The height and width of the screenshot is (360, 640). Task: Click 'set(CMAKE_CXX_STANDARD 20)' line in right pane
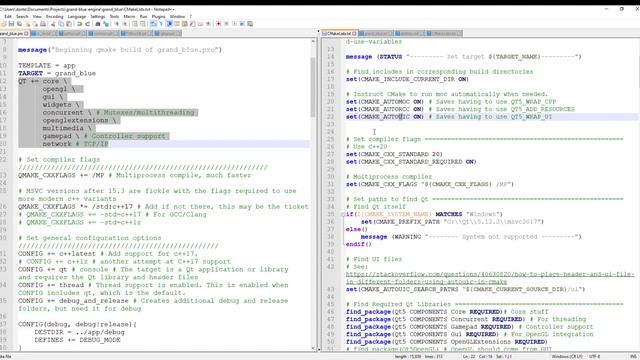point(394,154)
